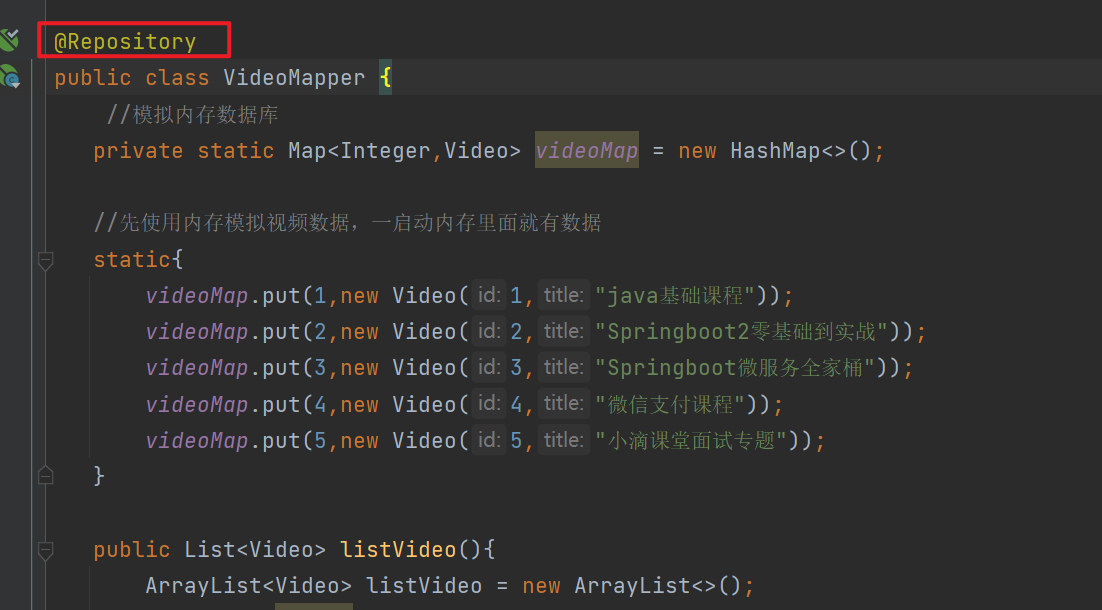This screenshot has width=1102, height=610.
Task: Click the VideoMapper class name
Action: [294, 77]
